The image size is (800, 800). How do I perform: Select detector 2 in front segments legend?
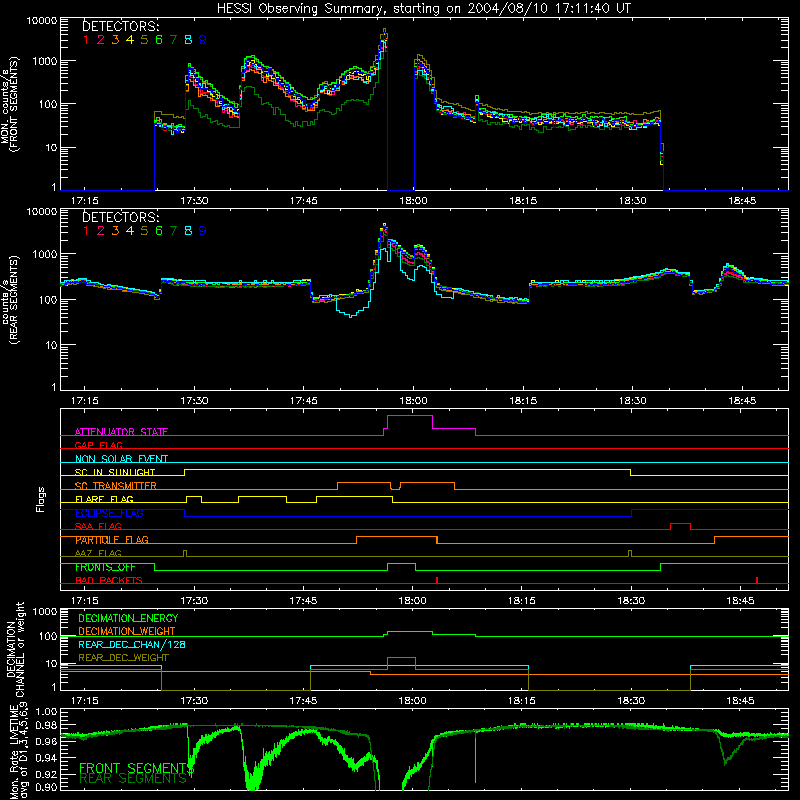click(100, 40)
